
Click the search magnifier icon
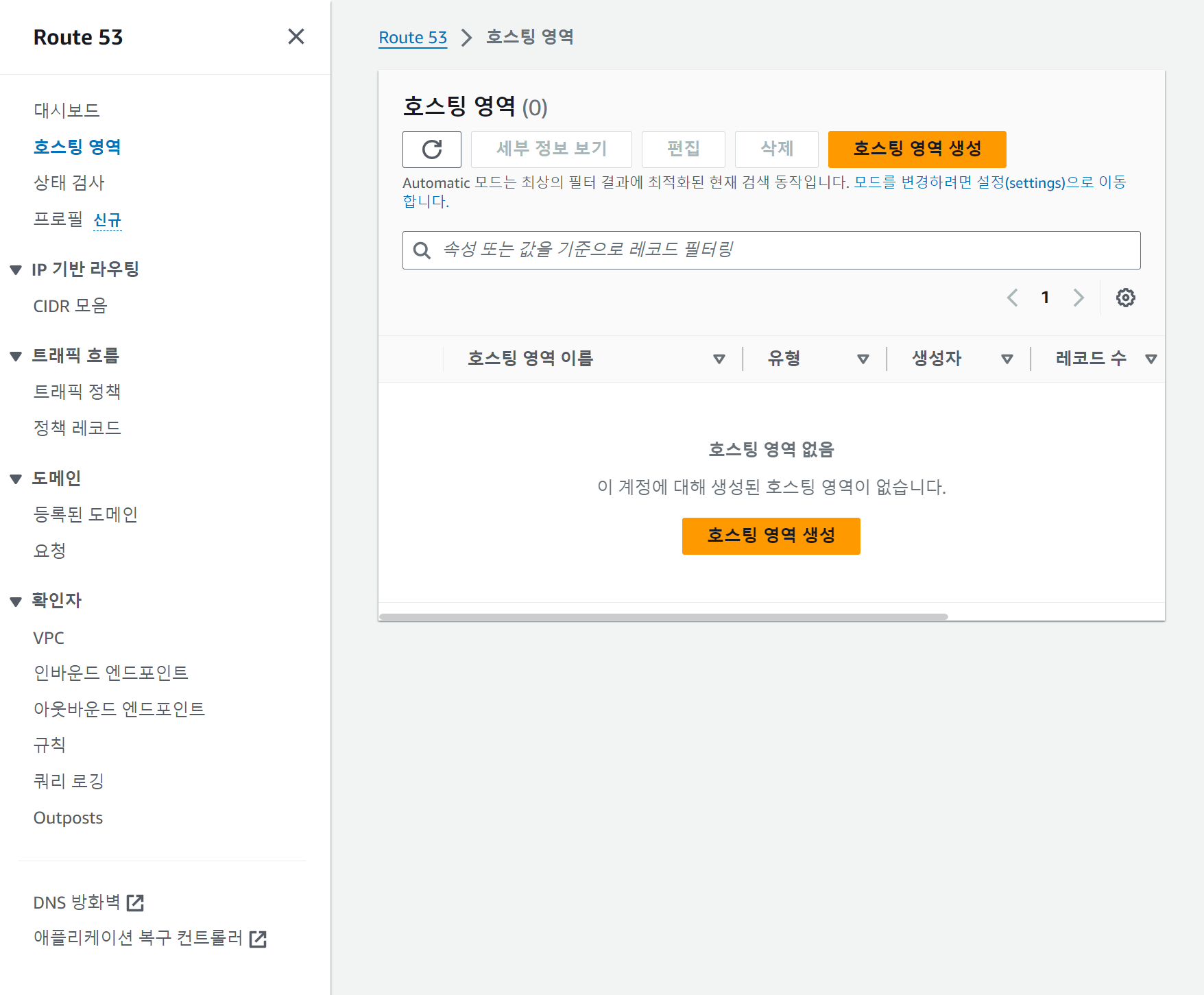pyautogui.click(x=422, y=250)
